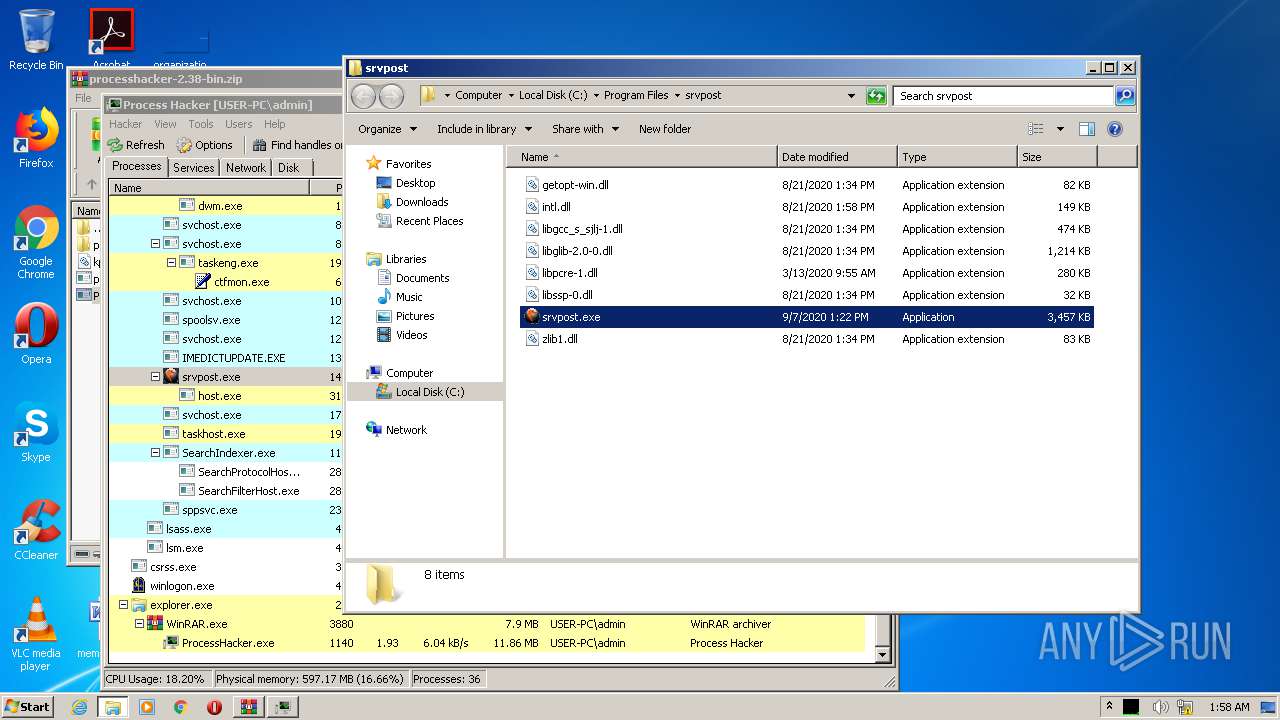
Task: Select the srvpost.exe application file icon
Action: coord(532,317)
